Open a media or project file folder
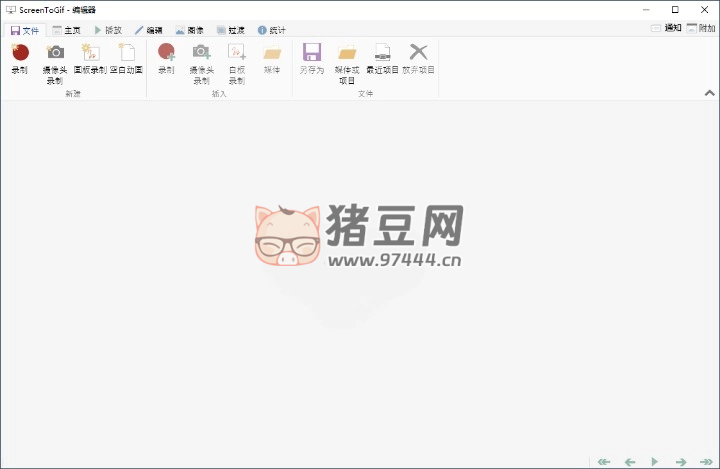This screenshot has width=720, height=469. [x=347, y=64]
